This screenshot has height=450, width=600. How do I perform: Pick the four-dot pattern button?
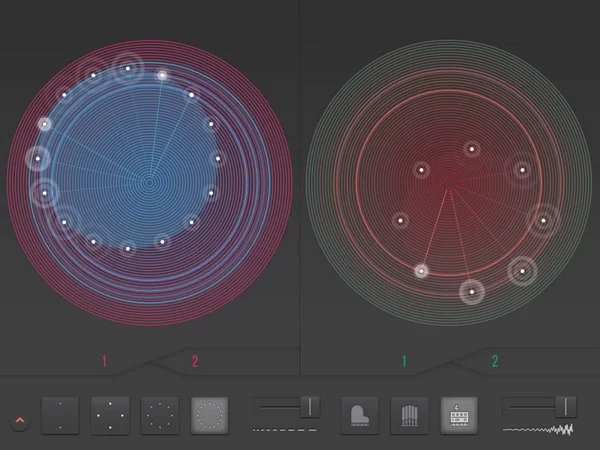(109, 415)
